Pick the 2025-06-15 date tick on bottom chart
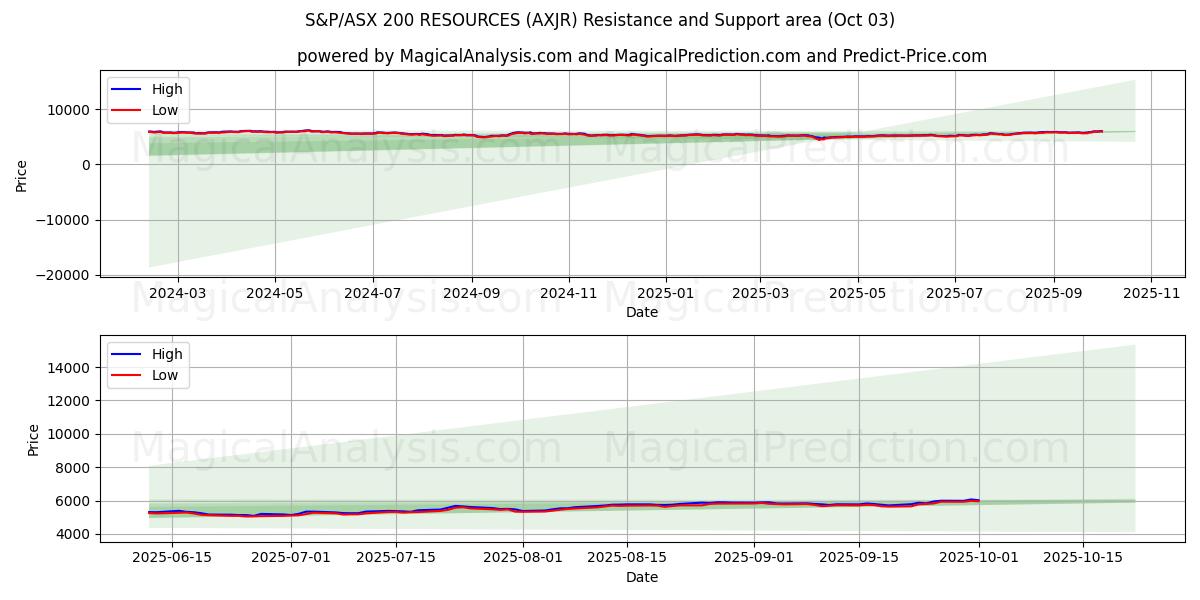 point(172,558)
